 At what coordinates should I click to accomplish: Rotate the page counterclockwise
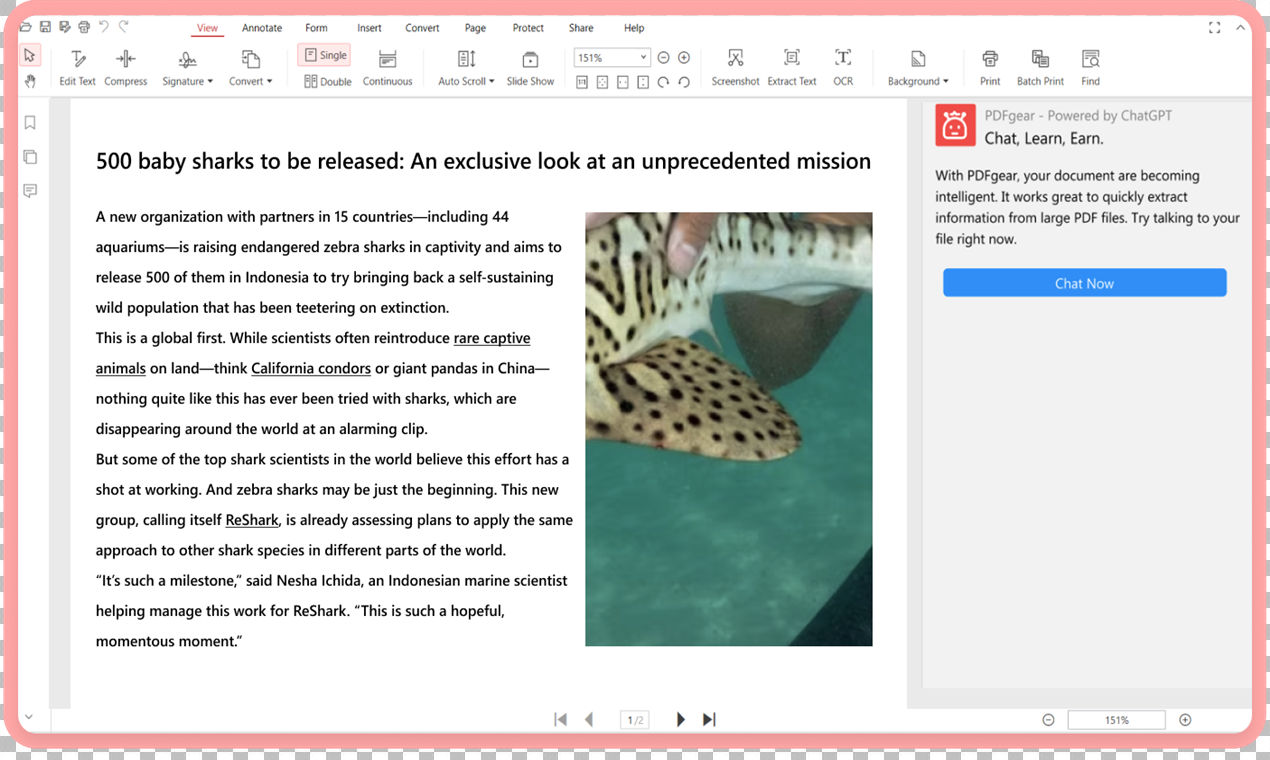pyautogui.click(x=684, y=82)
